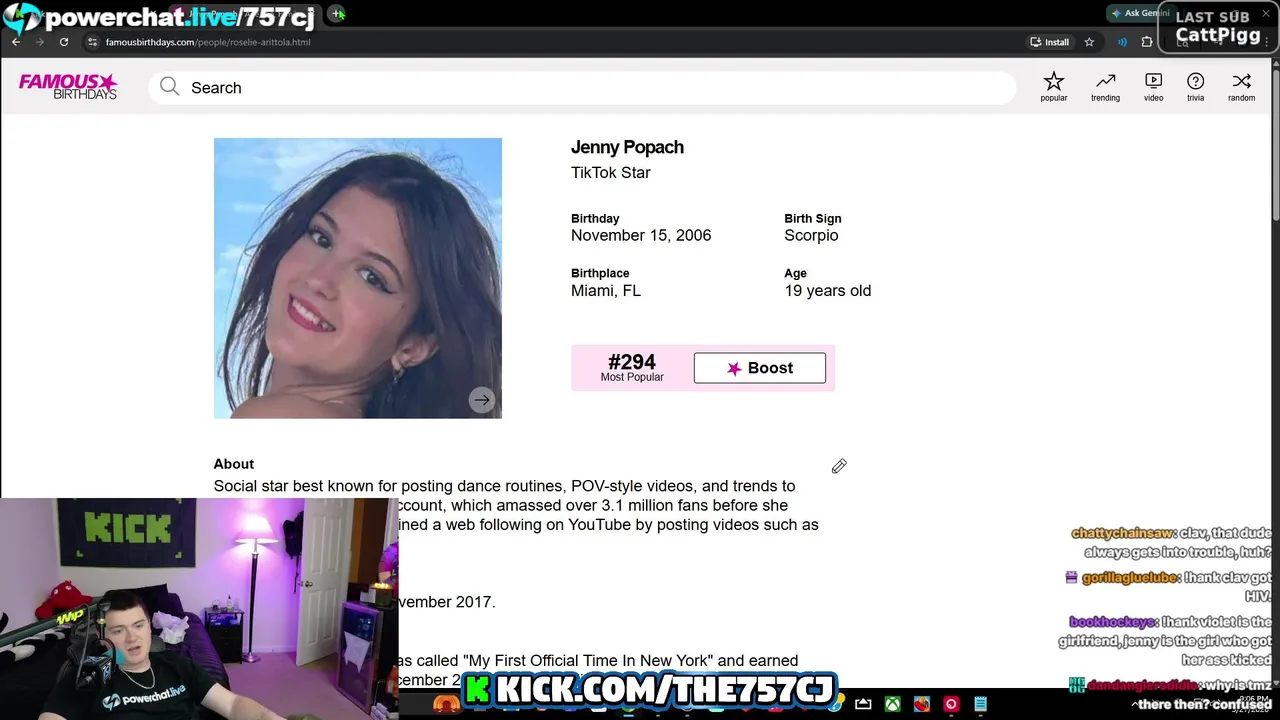
Task: Click the Famous Birthdays logo
Action: (68, 87)
